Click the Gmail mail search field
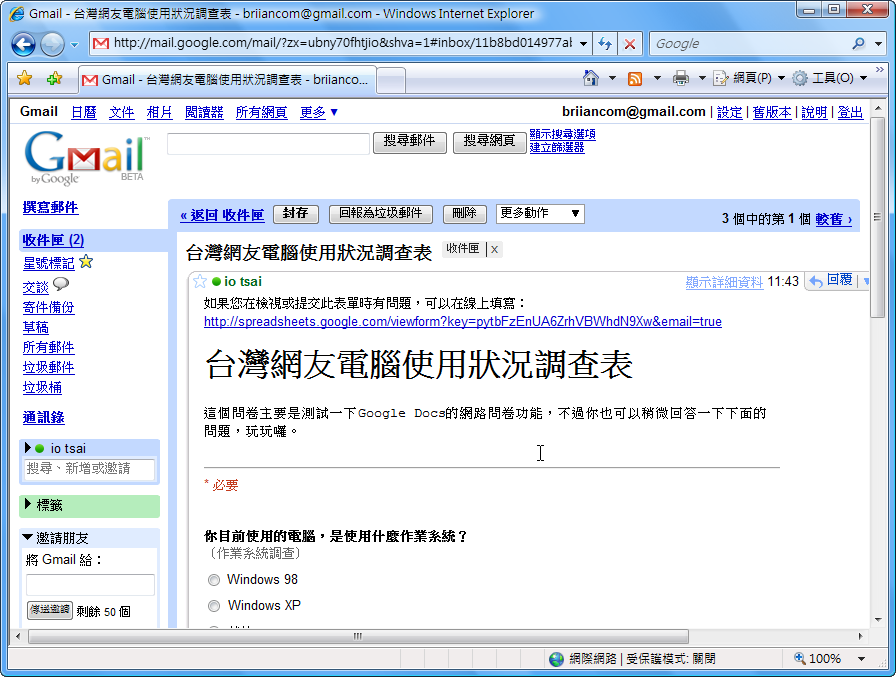Screen dimensions: 896x677 click(268, 143)
